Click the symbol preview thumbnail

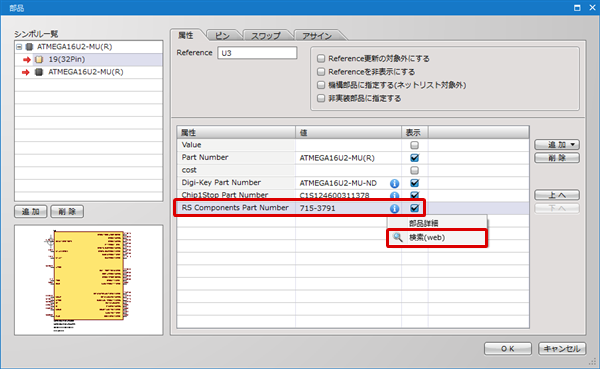(x=88, y=280)
